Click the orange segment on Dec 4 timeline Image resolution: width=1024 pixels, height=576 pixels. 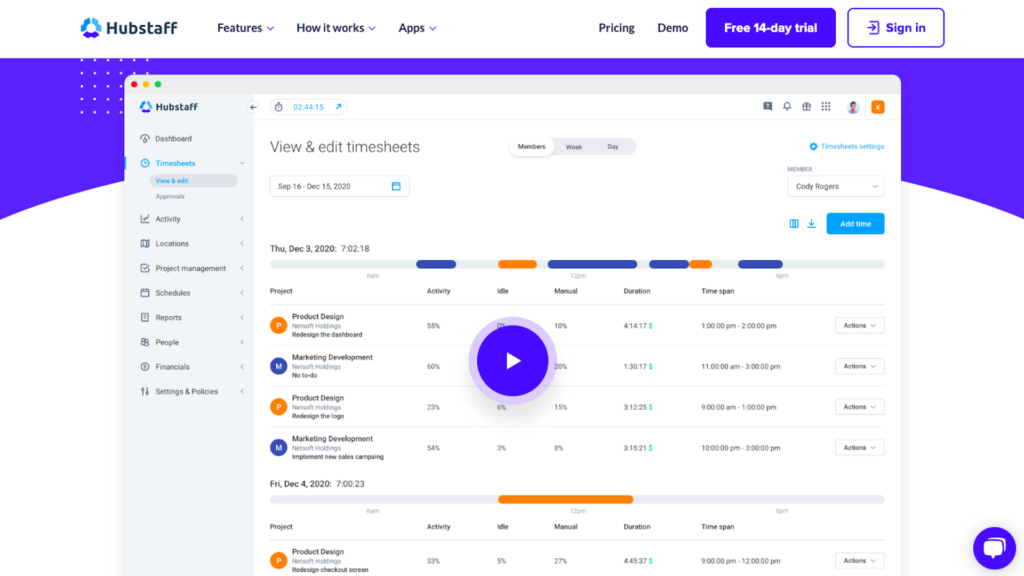click(566, 500)
